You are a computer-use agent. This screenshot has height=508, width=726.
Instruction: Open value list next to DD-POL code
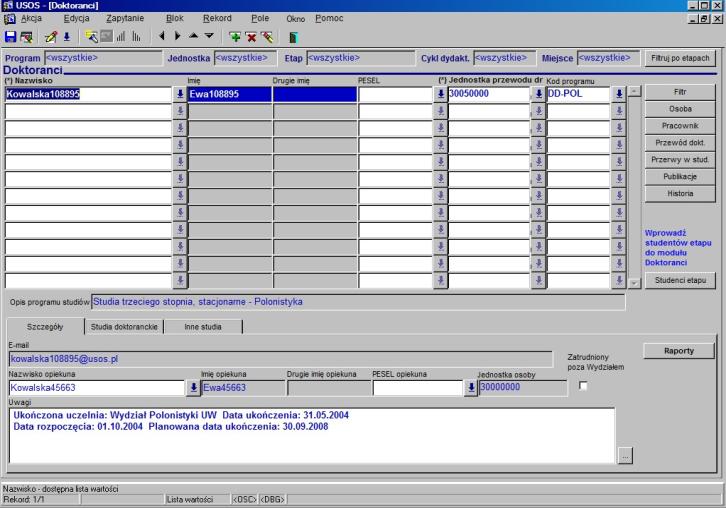coord(619,94)
